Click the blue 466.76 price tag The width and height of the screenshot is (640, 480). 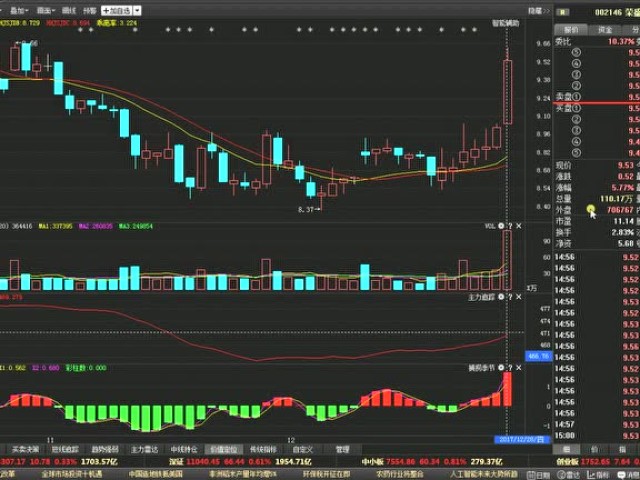click(x=538, y=356)
